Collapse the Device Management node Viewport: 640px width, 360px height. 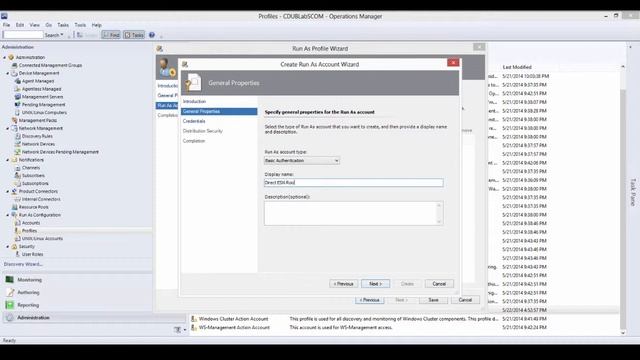[8, 73]
